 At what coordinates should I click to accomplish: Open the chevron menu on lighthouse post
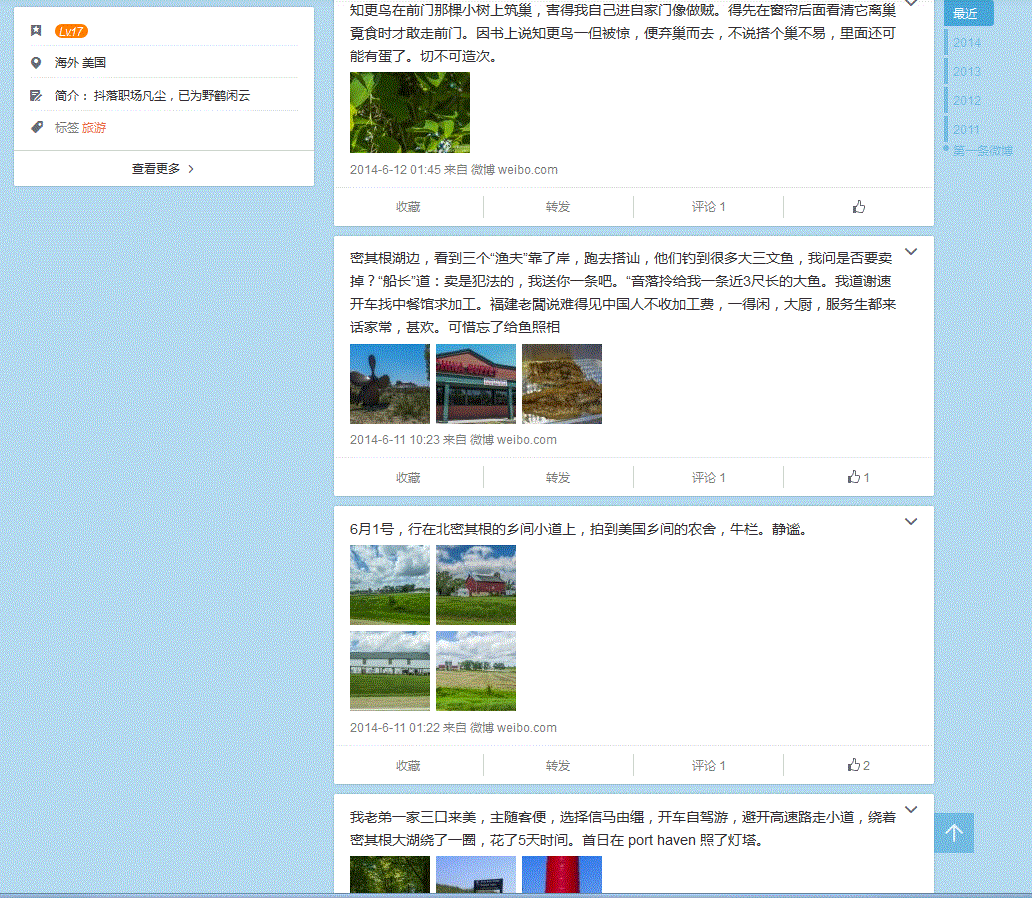[x=911, y=809]
